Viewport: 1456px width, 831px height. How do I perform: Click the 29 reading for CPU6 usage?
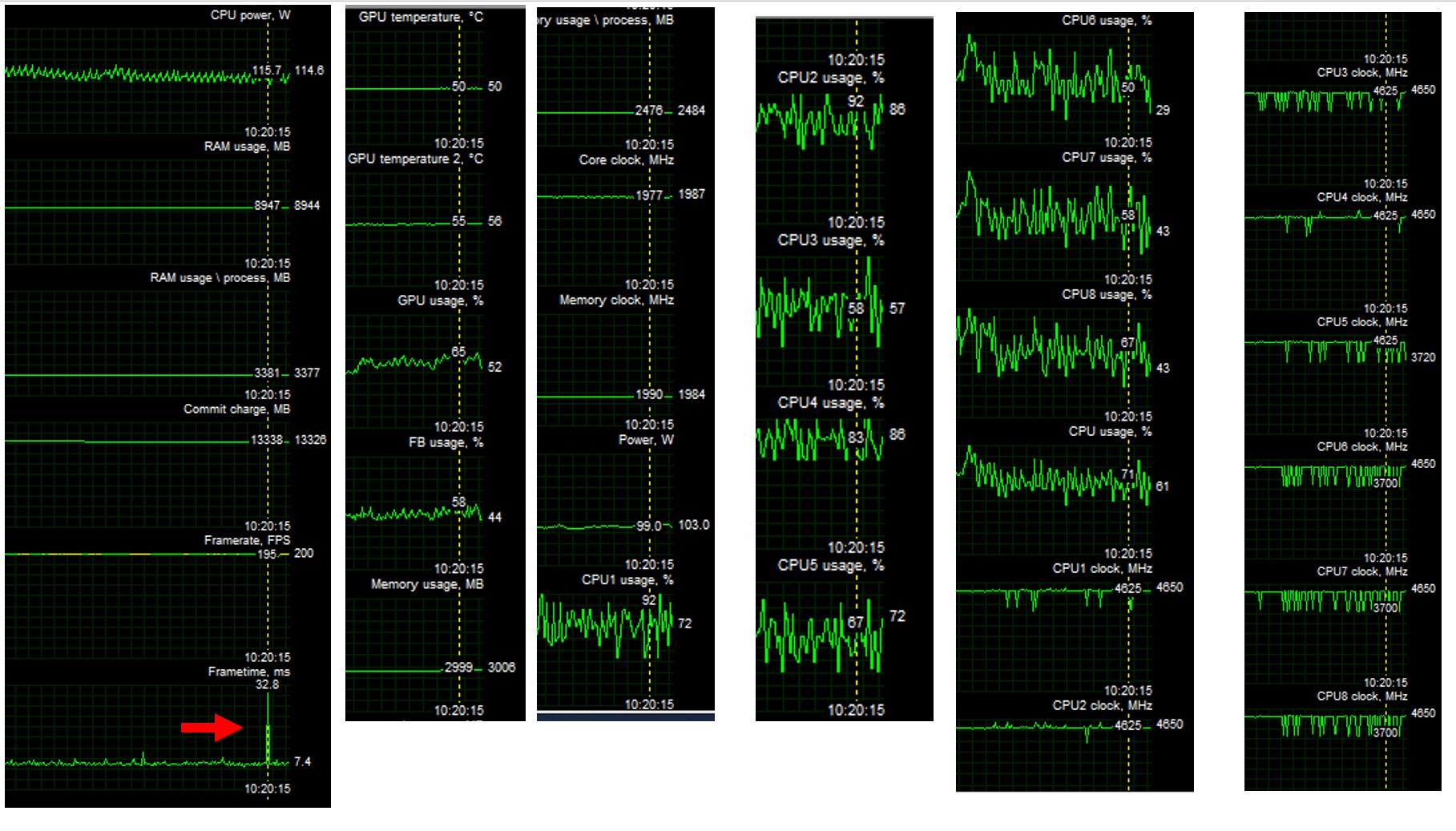coord(1164,111)
